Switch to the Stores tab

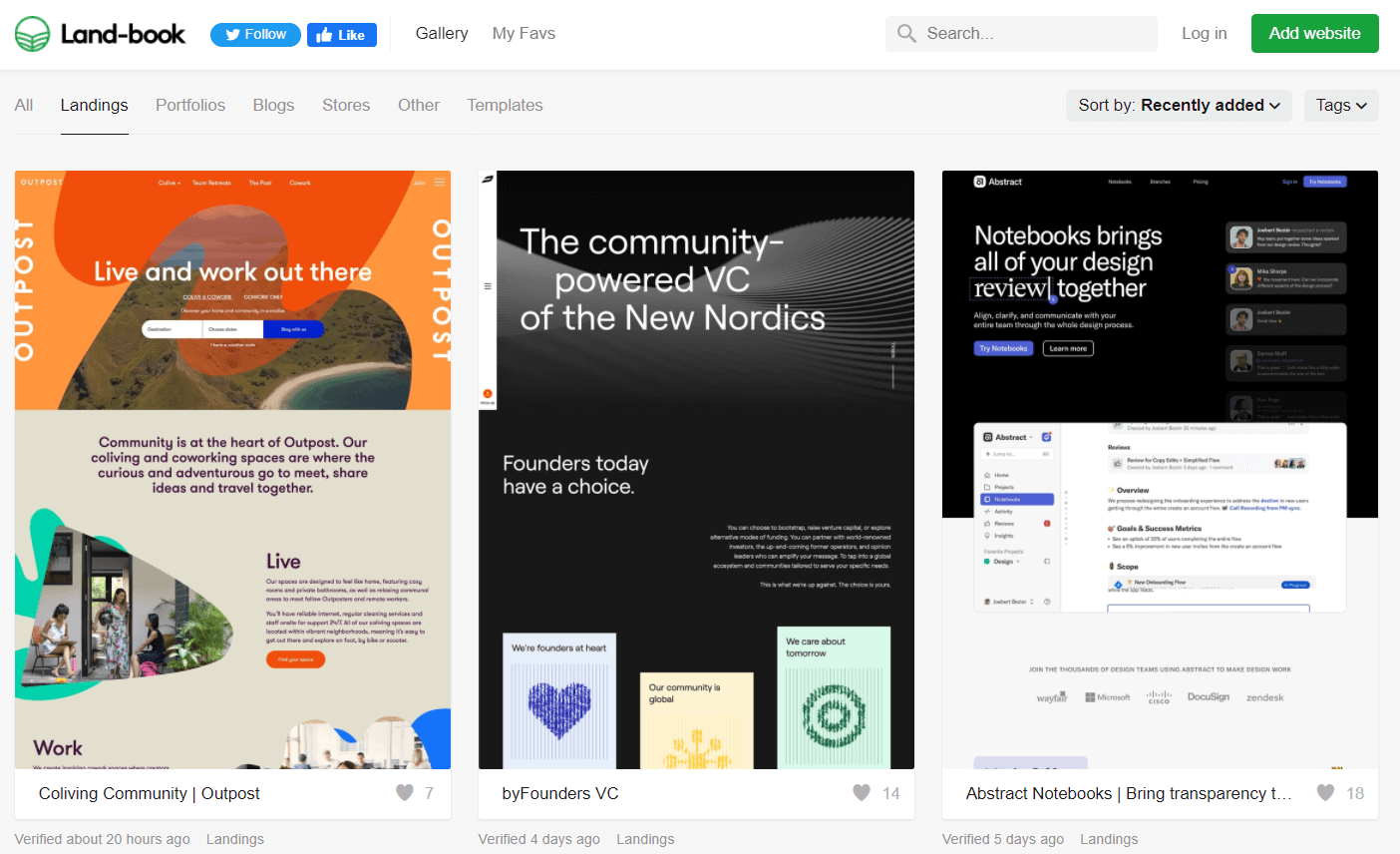tap(346, 105)
